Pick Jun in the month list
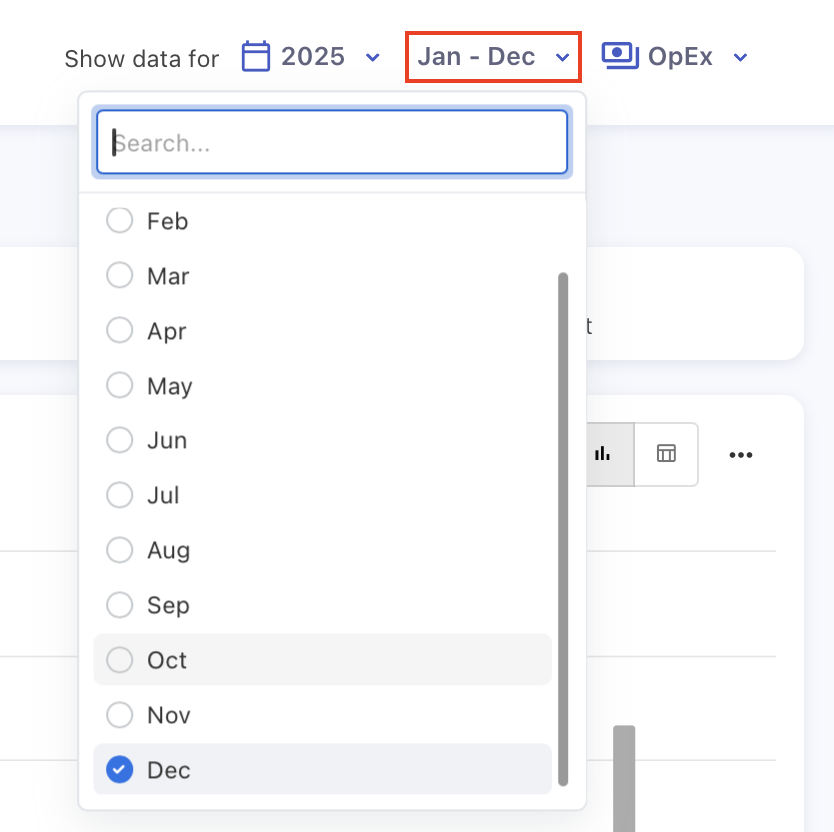834x832 pixels. pos(120,440)
